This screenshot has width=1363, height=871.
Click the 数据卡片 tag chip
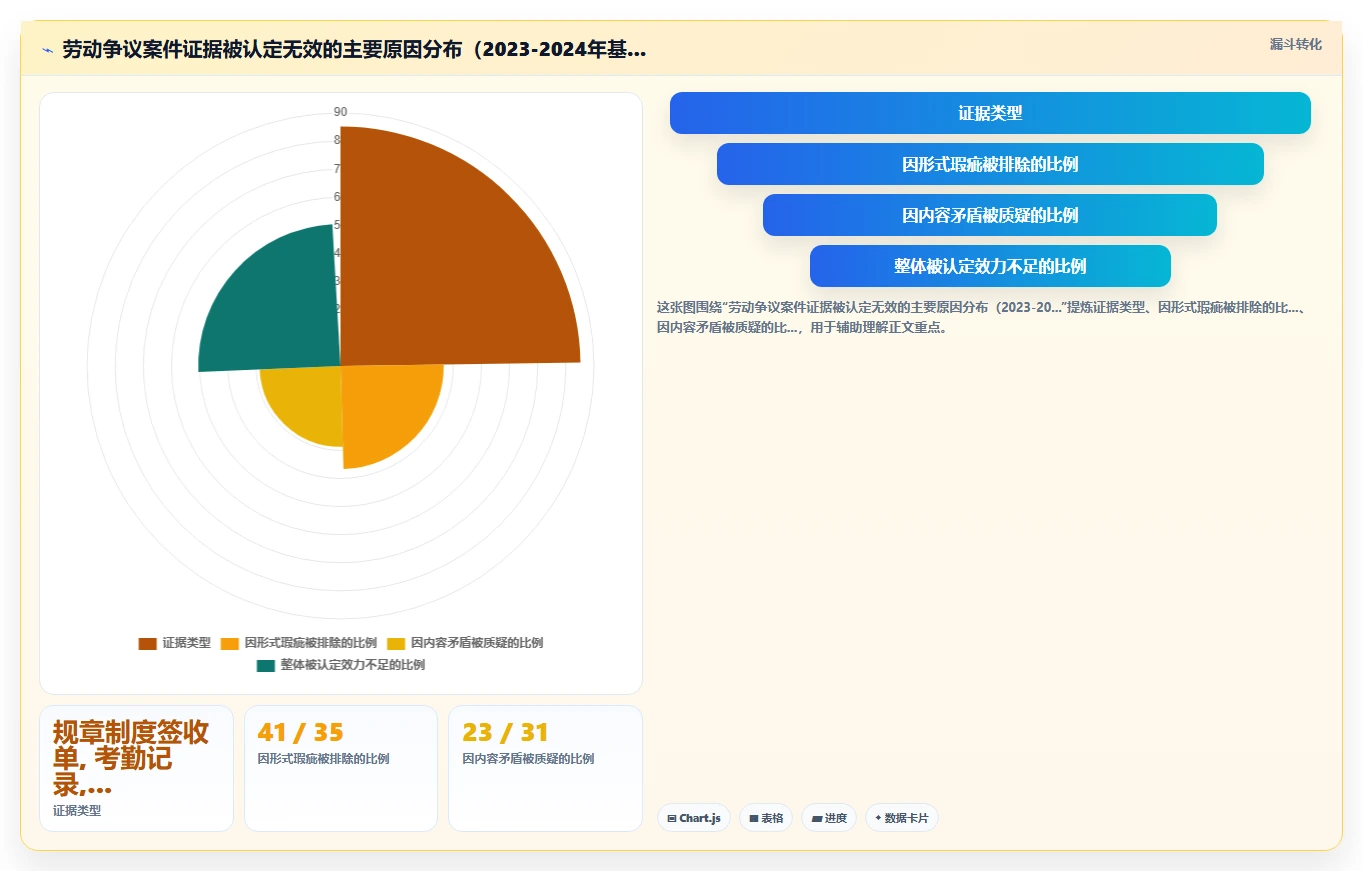point(902,818)
